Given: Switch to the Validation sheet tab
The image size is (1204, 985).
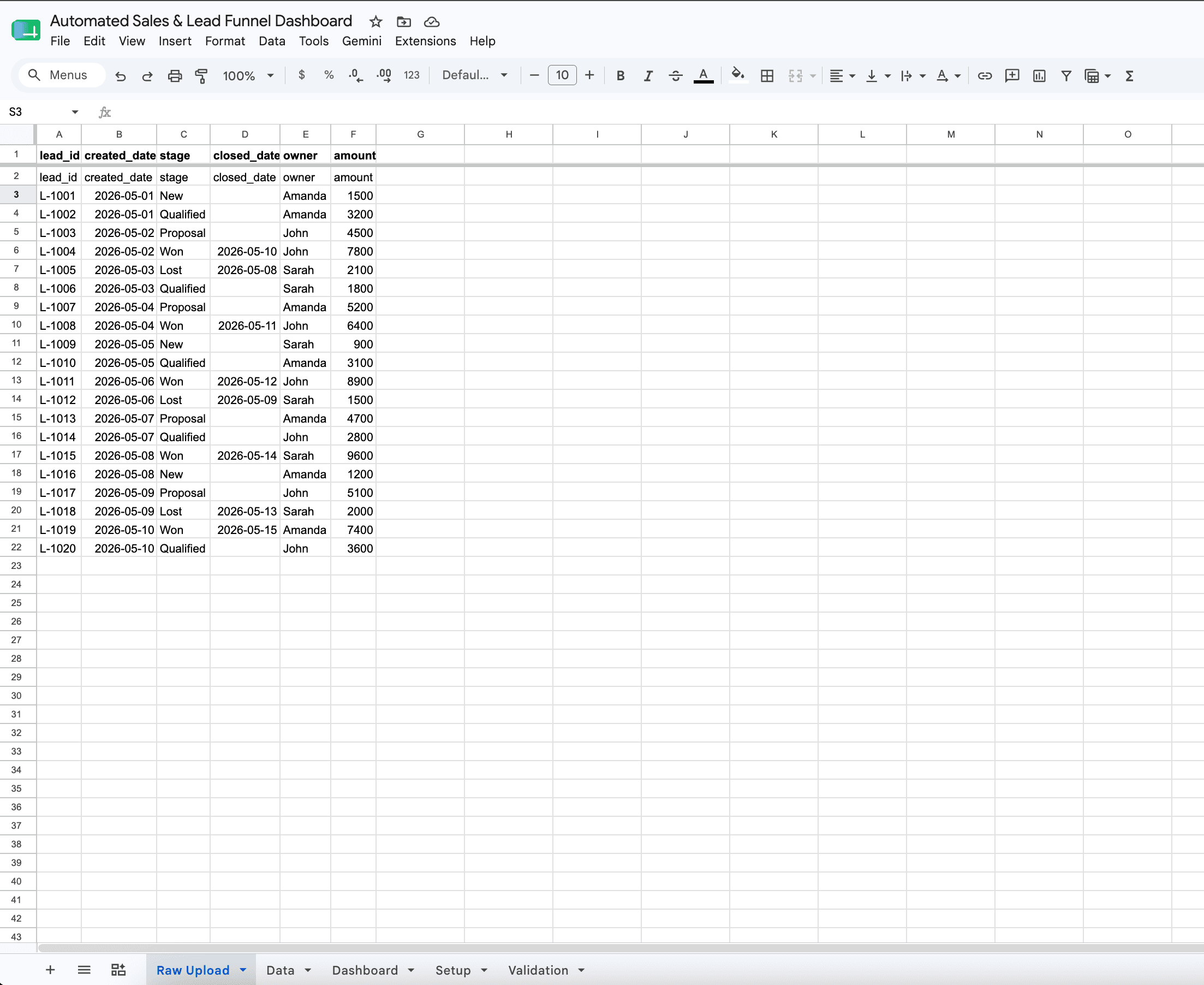Looking at the screenshot, I should coord(538,970).
